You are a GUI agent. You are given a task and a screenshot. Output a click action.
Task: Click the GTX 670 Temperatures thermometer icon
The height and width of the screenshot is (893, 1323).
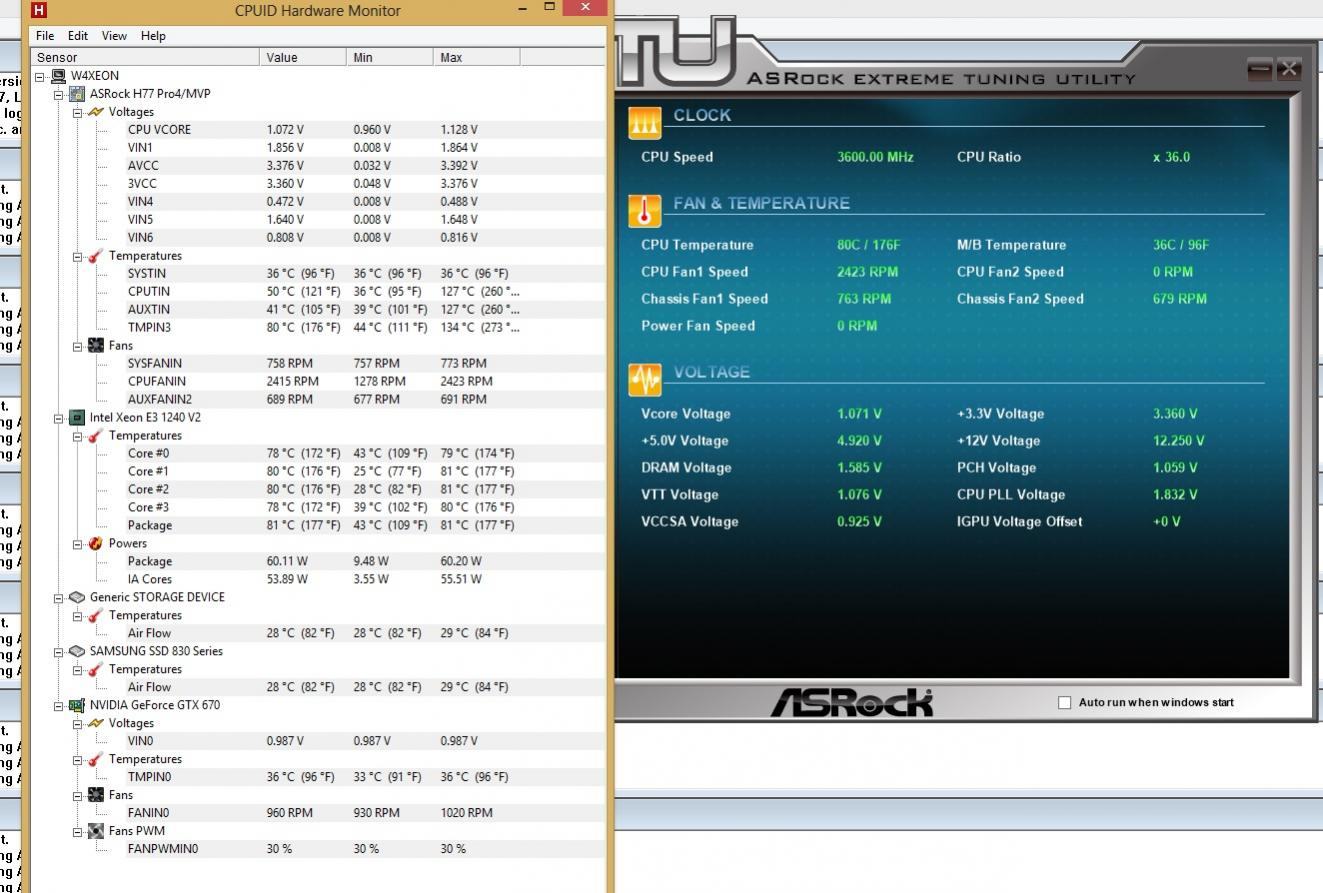[96, 759]
